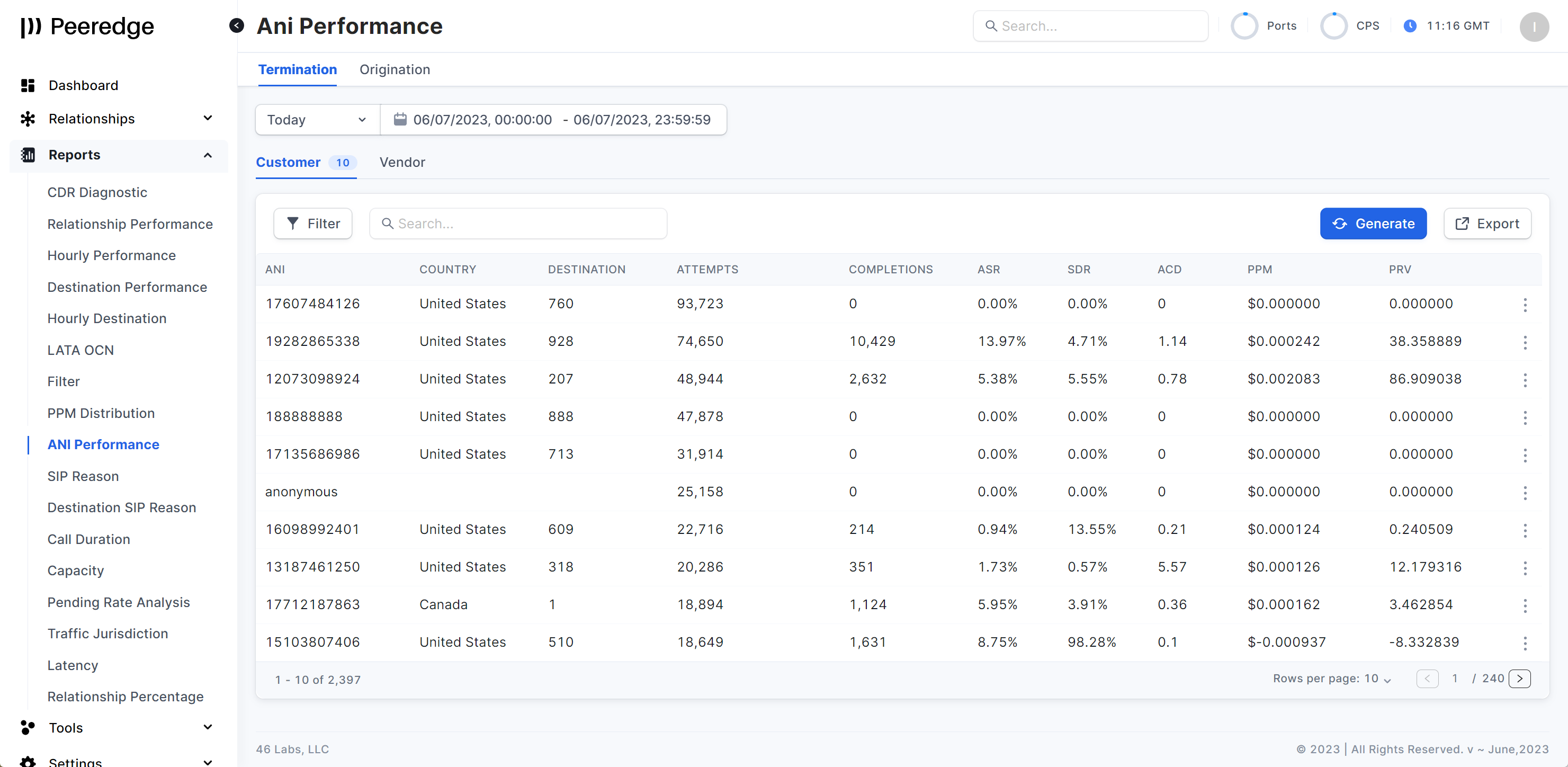Image resolution: width=1568 pixels, height=767 pixels.
Task: Switch to the Origination tab
Action: point(395,69)
